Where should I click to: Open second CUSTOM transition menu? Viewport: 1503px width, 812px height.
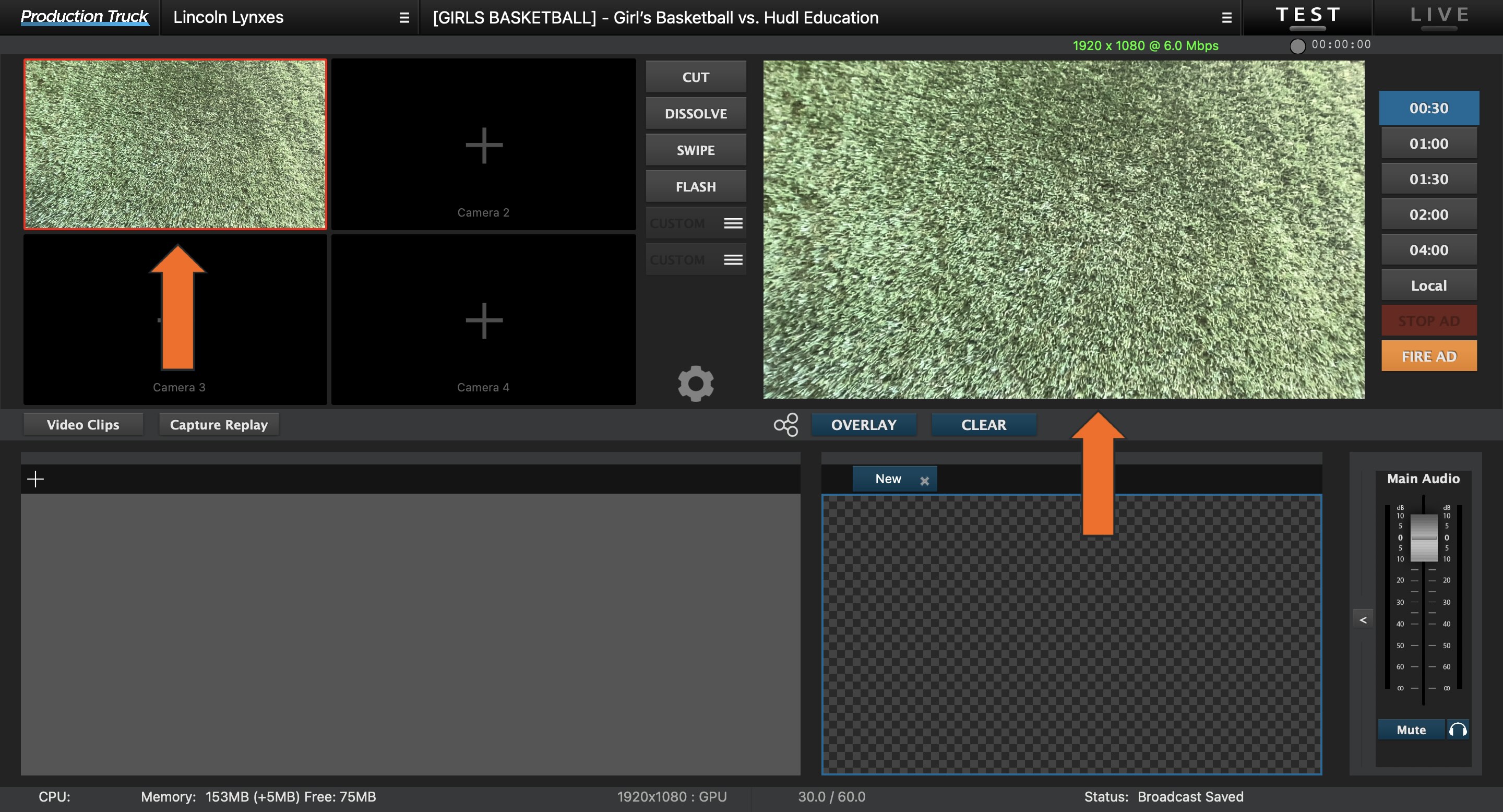point(733,260)
